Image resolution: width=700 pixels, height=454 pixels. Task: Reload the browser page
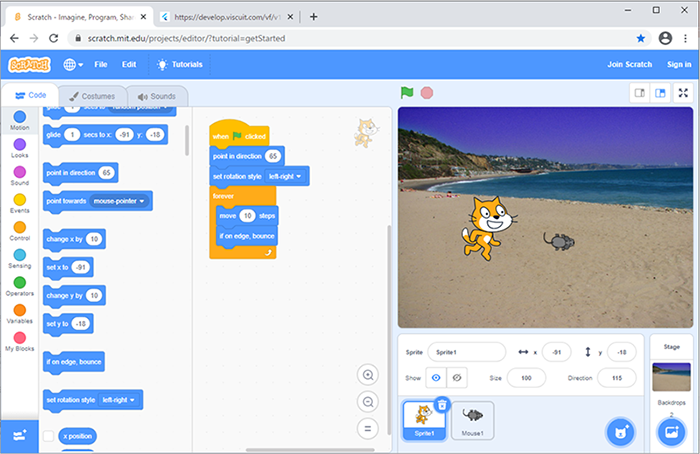[54, 38]
